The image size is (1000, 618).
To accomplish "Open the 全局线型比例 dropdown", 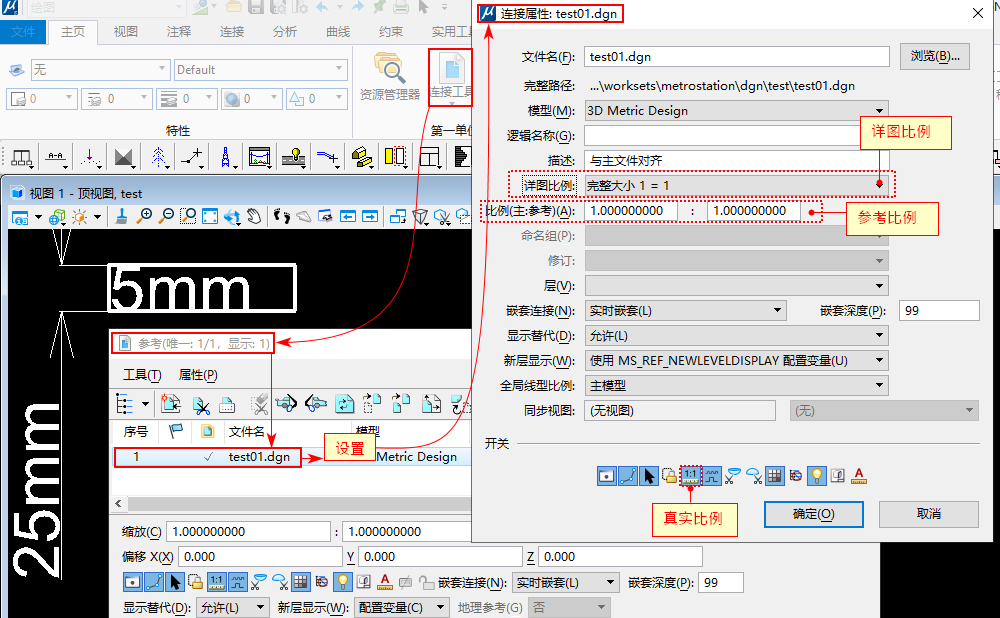I will [737, 385].
